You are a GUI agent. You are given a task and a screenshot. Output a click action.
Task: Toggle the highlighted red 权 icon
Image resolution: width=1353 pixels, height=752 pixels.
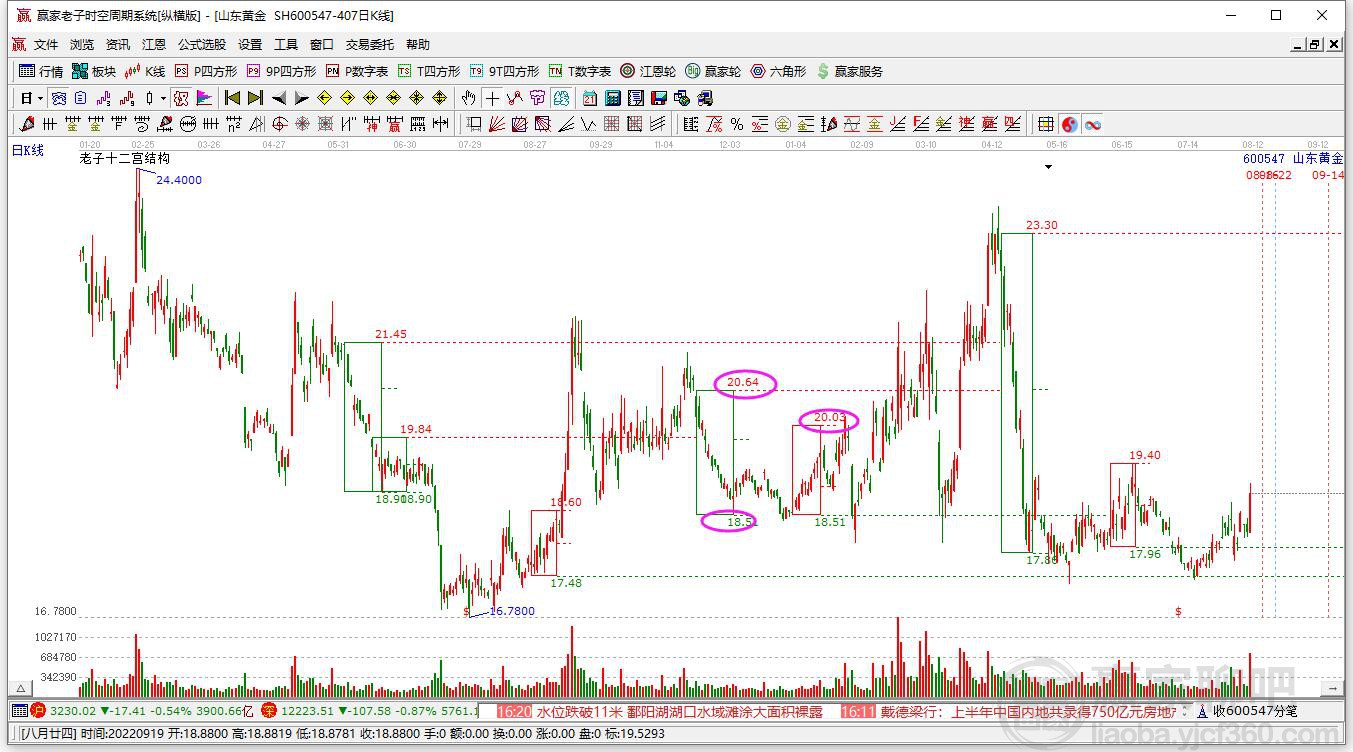pyautogui.click(x=181, y=98)
